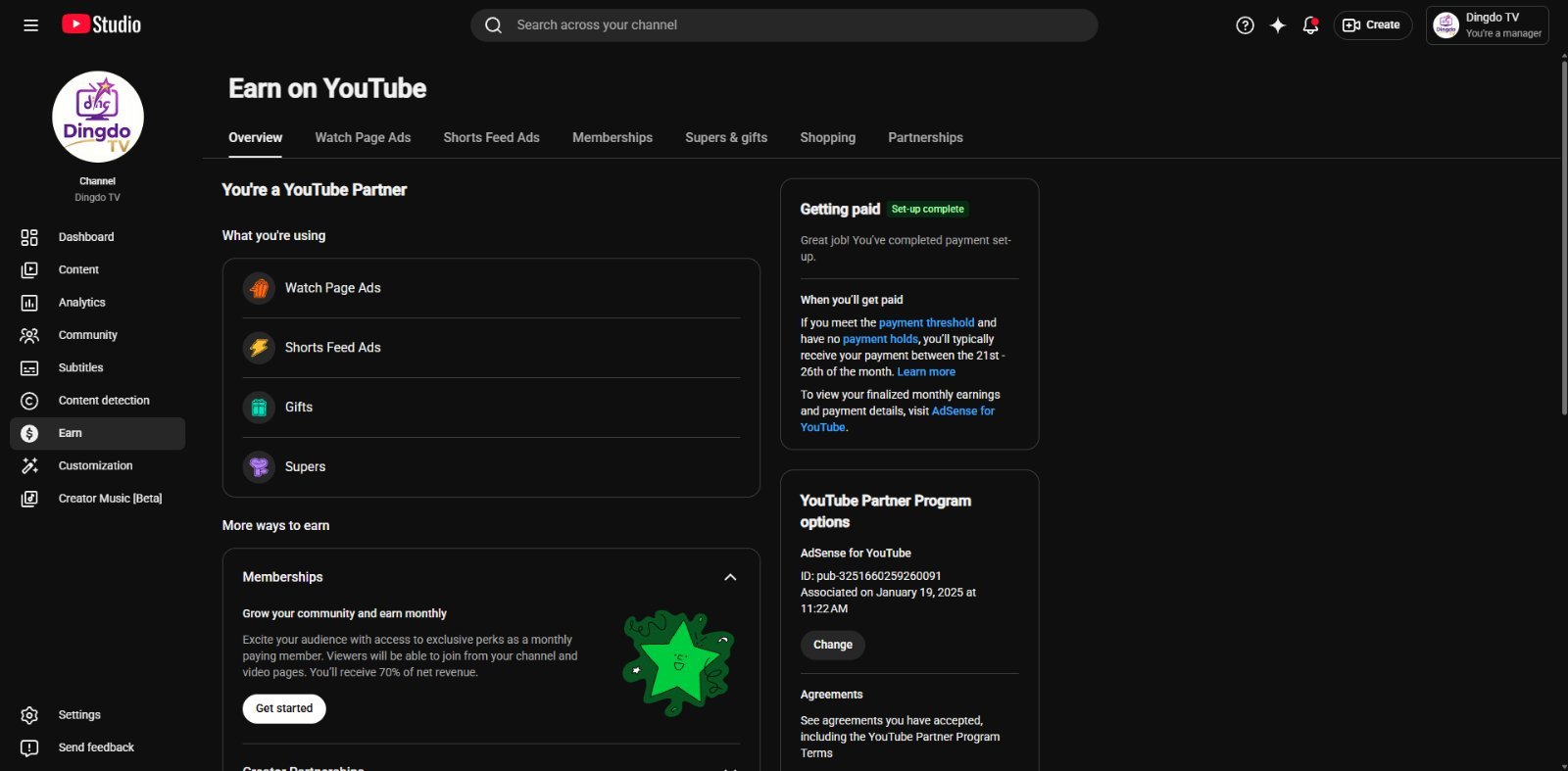Click the search magnifier icon
The image size is (1568, 771).
494,25
